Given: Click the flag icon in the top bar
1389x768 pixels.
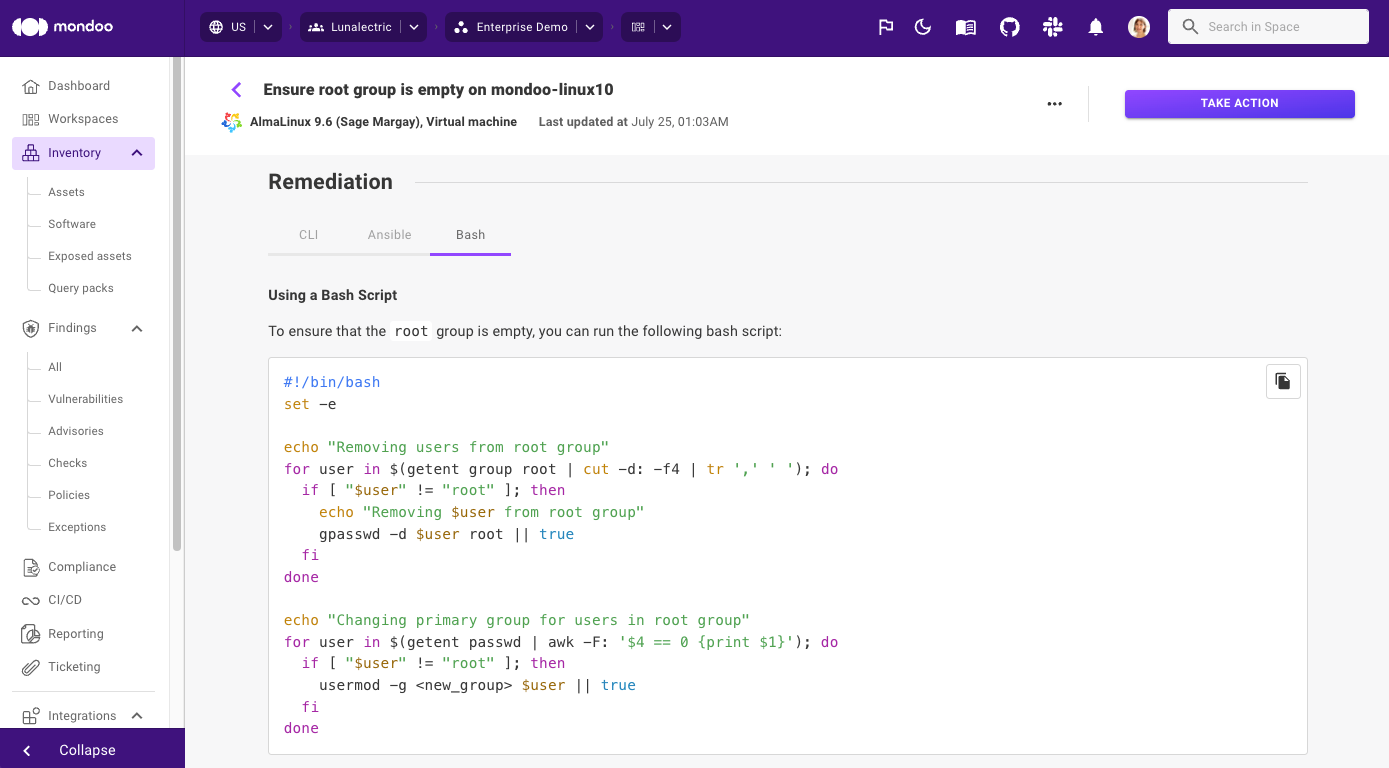Looking at the screenshot, I should point(885,27).
